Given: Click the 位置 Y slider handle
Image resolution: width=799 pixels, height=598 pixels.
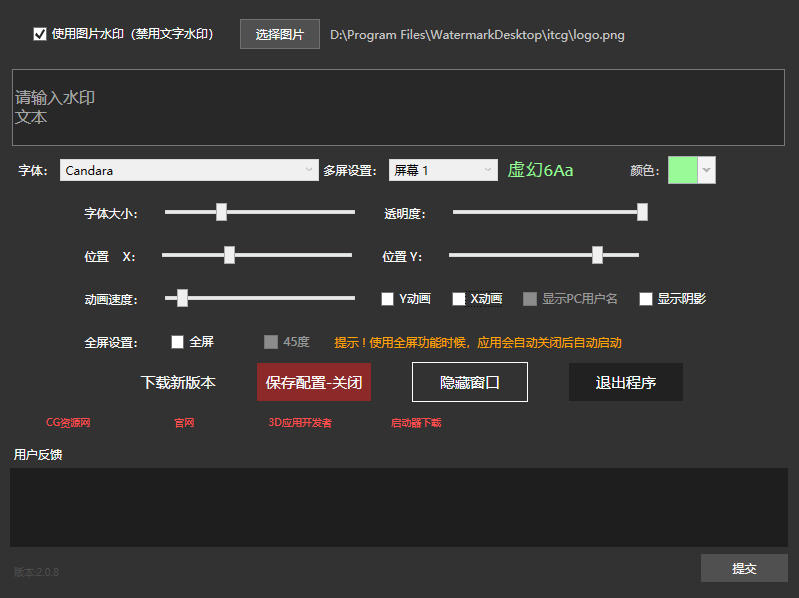Looking at the screenshot, I should (597, 255).
